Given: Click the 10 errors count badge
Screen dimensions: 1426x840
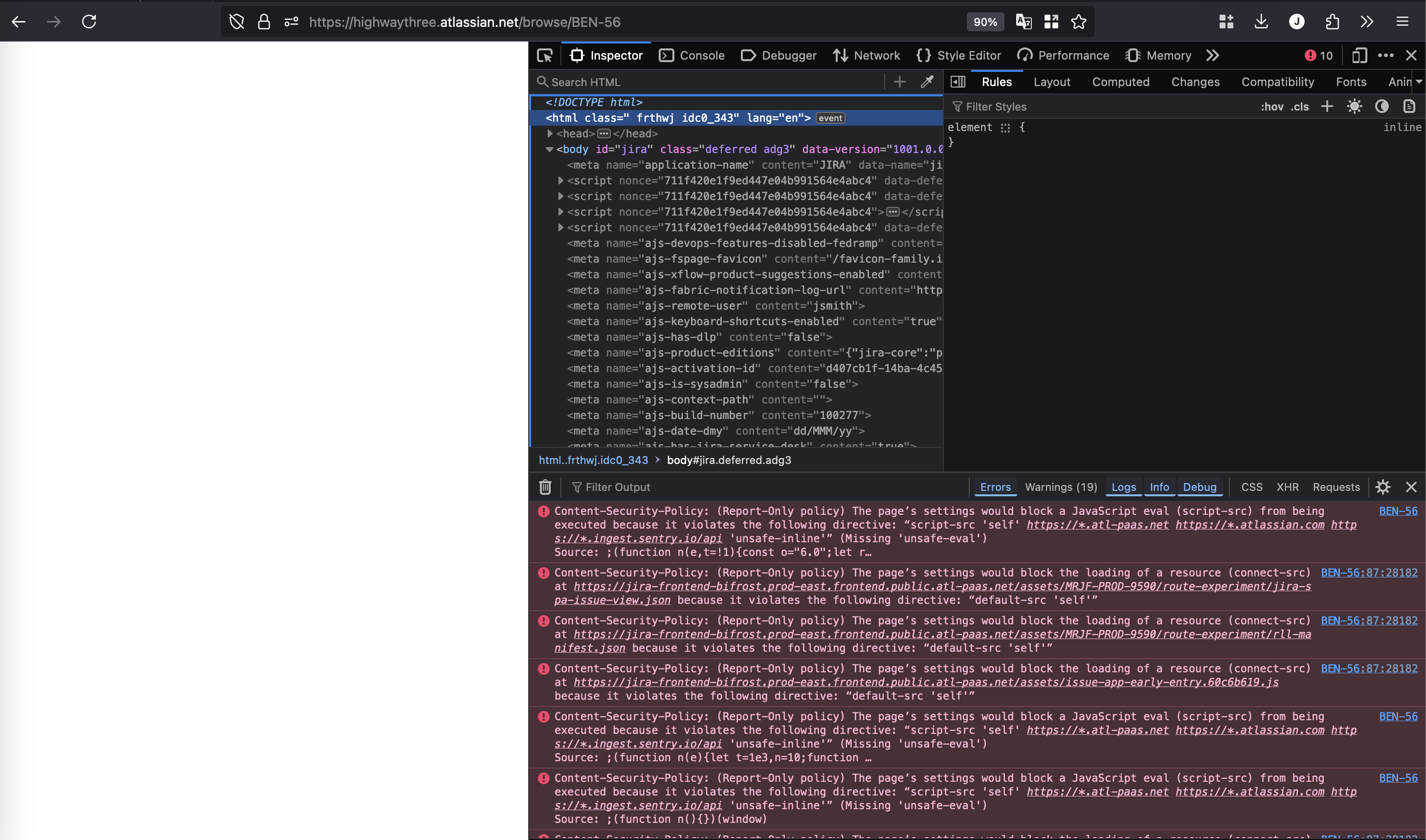Looking at the screenshot, I should tap(1319, 55).
